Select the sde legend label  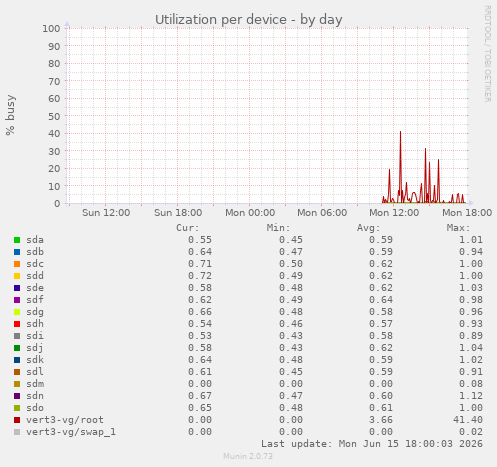click(x=35, y=288)
